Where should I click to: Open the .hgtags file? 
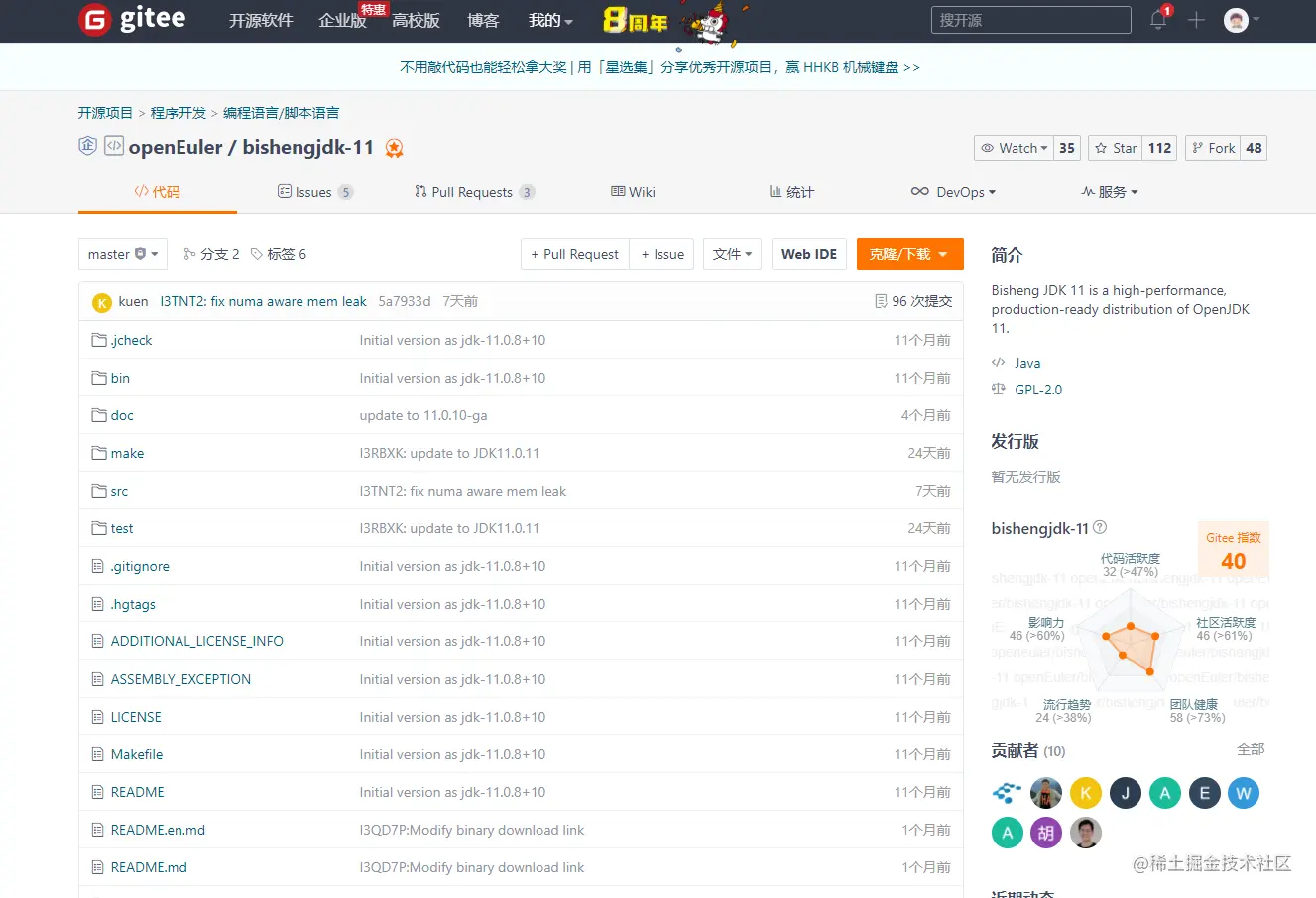tap(133, 604)
